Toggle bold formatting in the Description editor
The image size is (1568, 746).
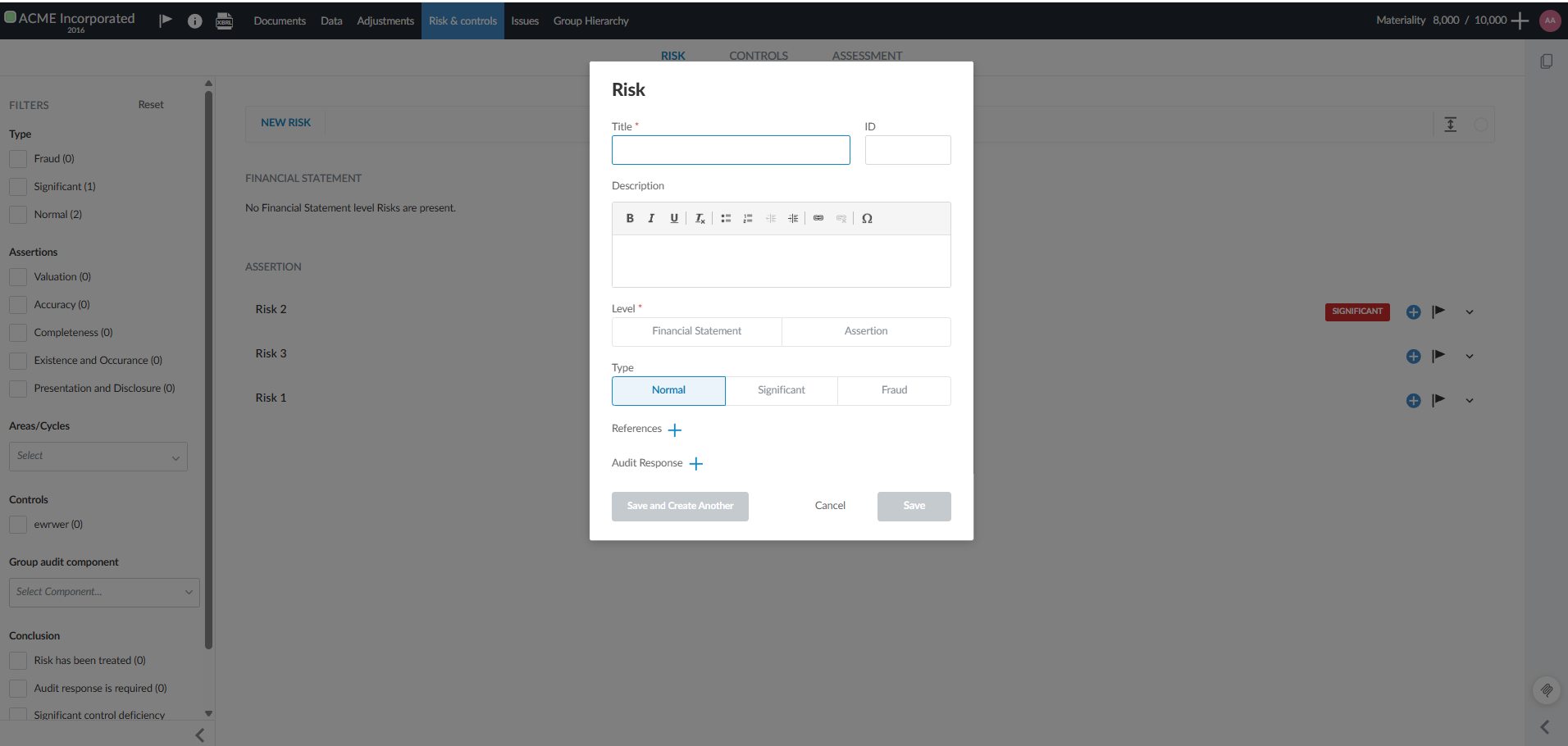(630, 218)
